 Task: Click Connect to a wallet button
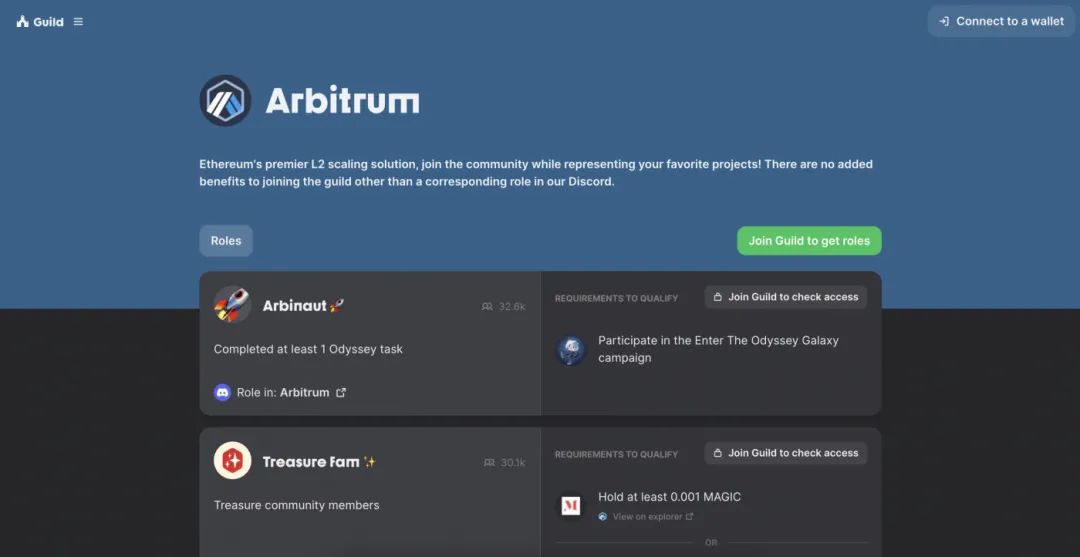tap(1001, 21)
